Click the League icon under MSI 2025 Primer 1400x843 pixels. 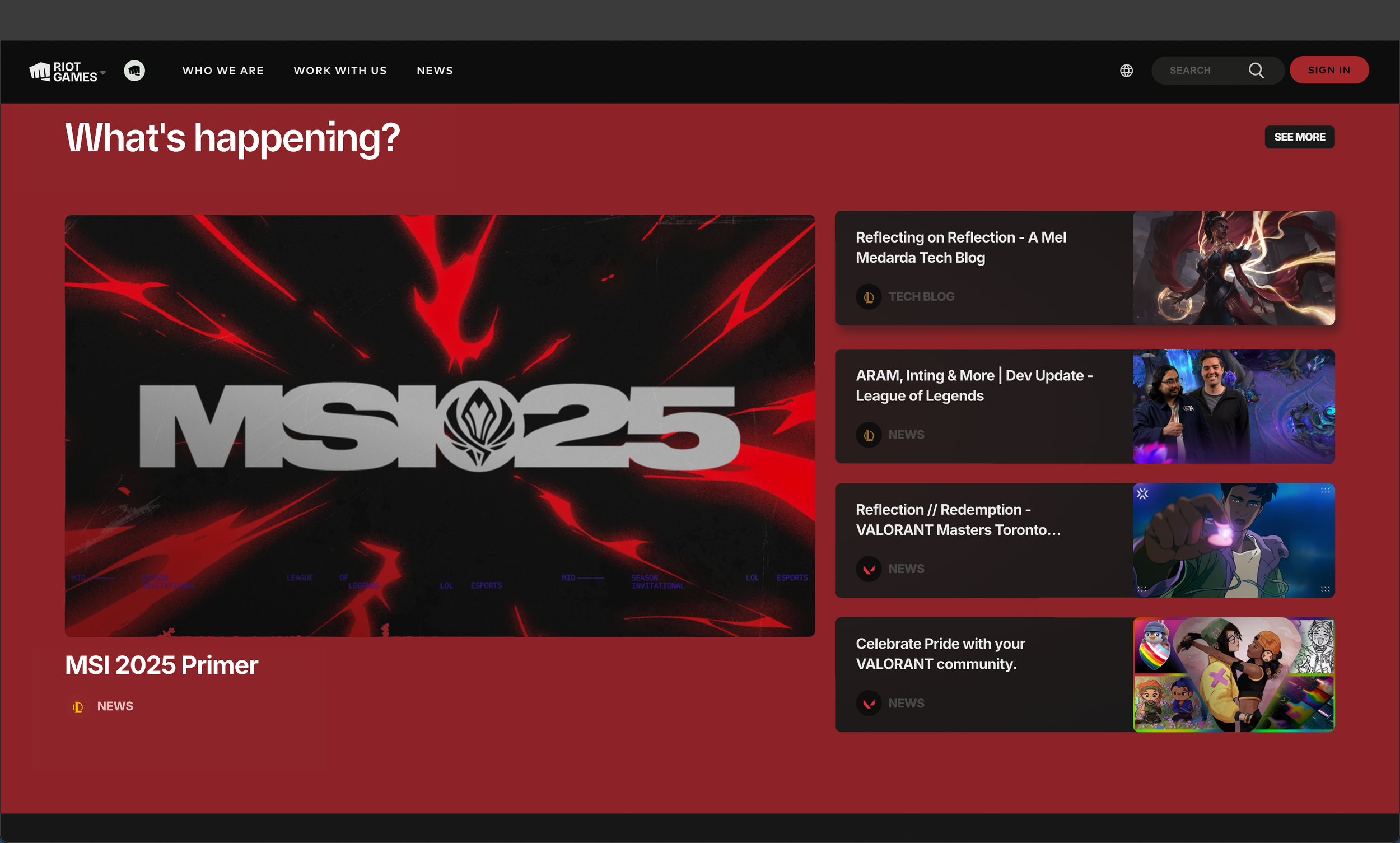coord(78,707)
